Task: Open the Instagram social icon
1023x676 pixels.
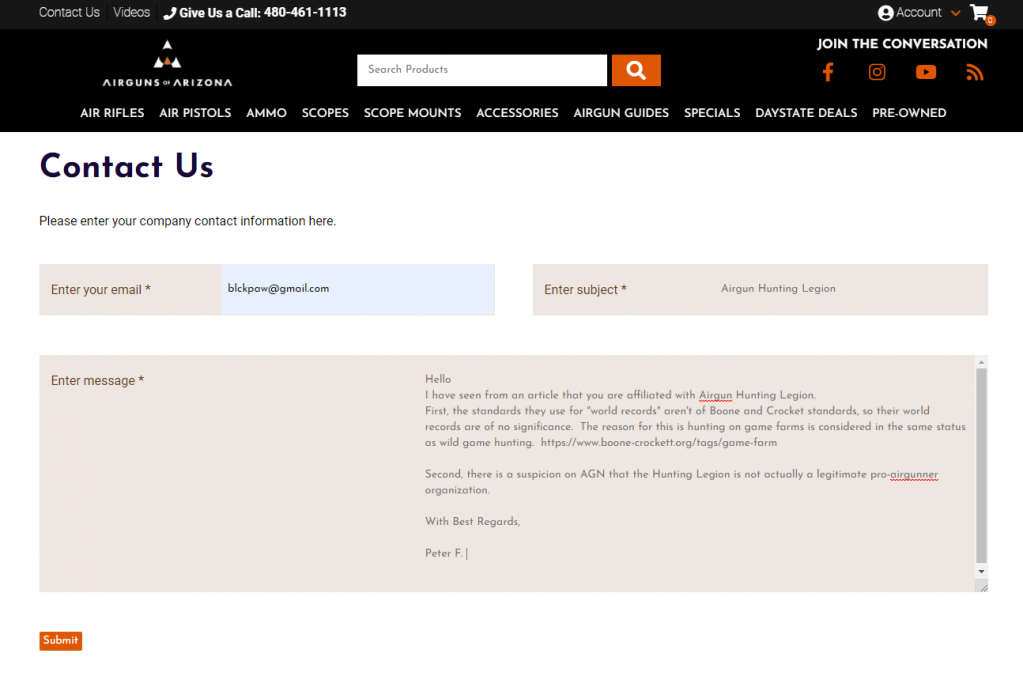Action: [x=877, y=72]
